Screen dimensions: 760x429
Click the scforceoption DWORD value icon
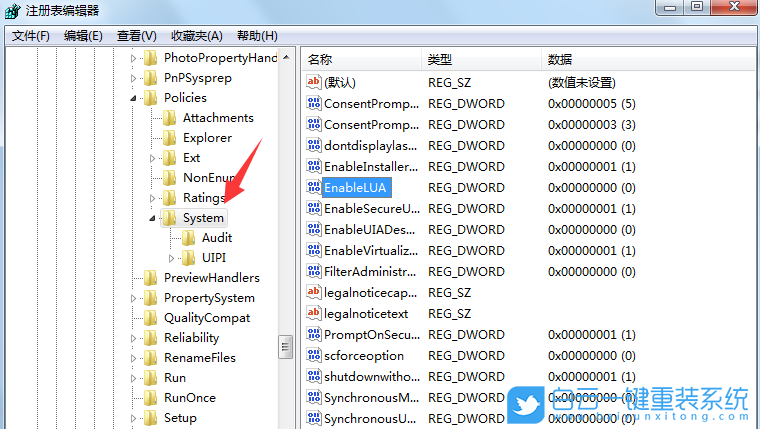(314, 355)
